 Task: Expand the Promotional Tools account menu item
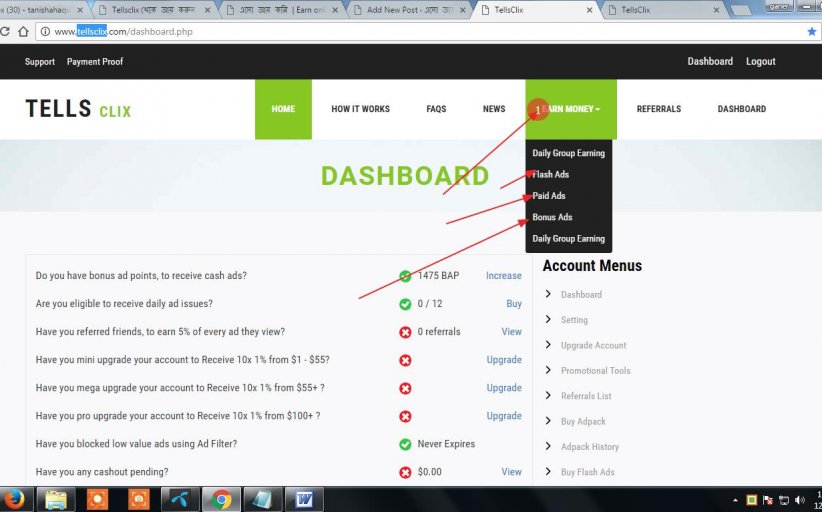pyautogui.click(x=595, y=371)
